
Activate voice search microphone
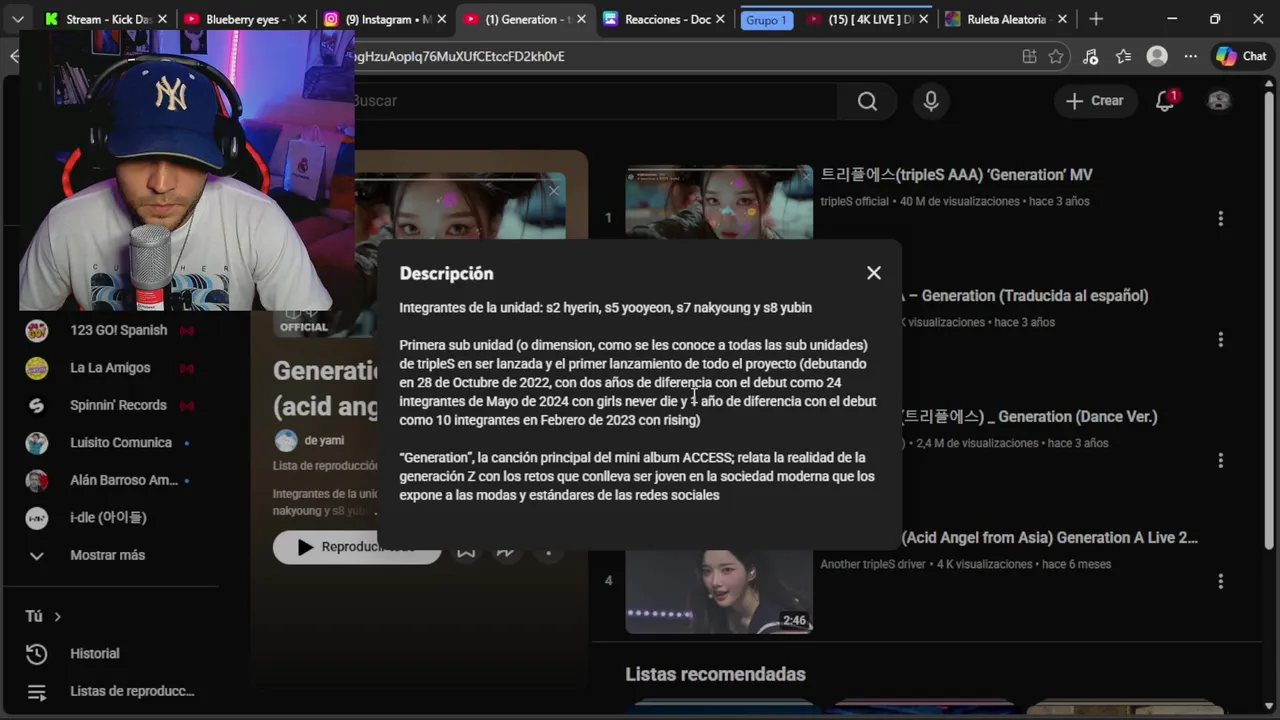click(x=931, y=101)
